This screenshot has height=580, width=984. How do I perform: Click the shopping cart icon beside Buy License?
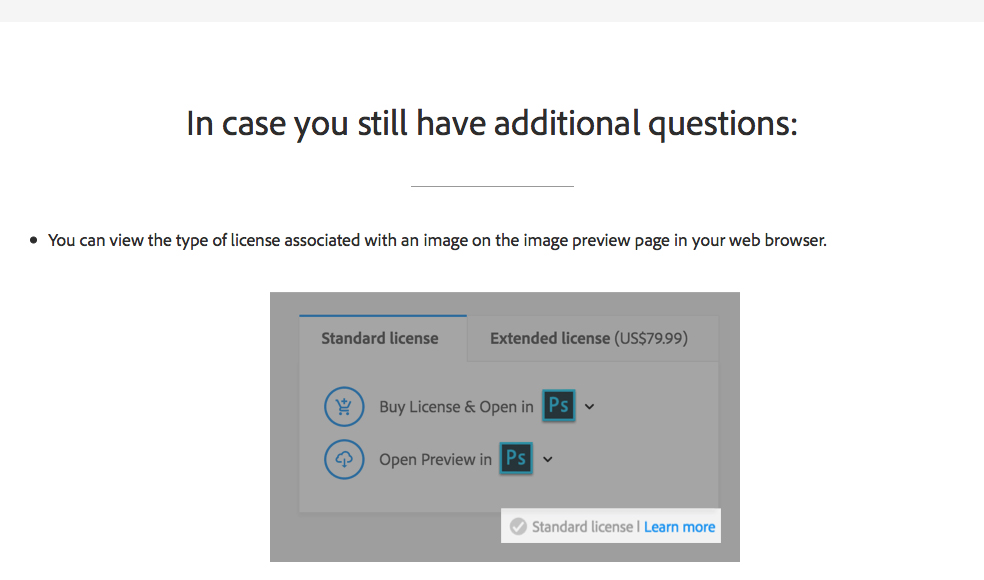[344, 407]
